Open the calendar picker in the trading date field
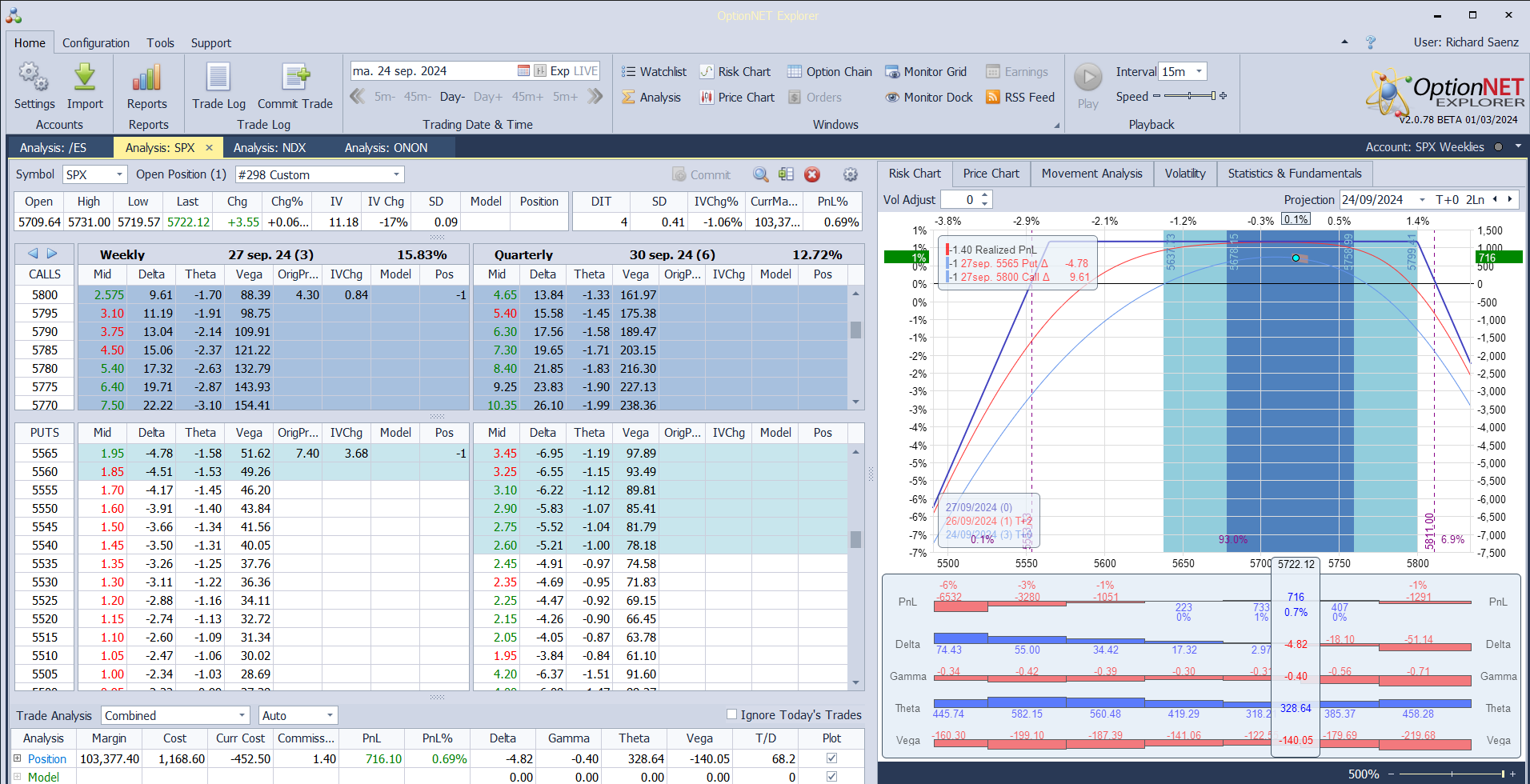1530x784 pixels. coord(523,71)
